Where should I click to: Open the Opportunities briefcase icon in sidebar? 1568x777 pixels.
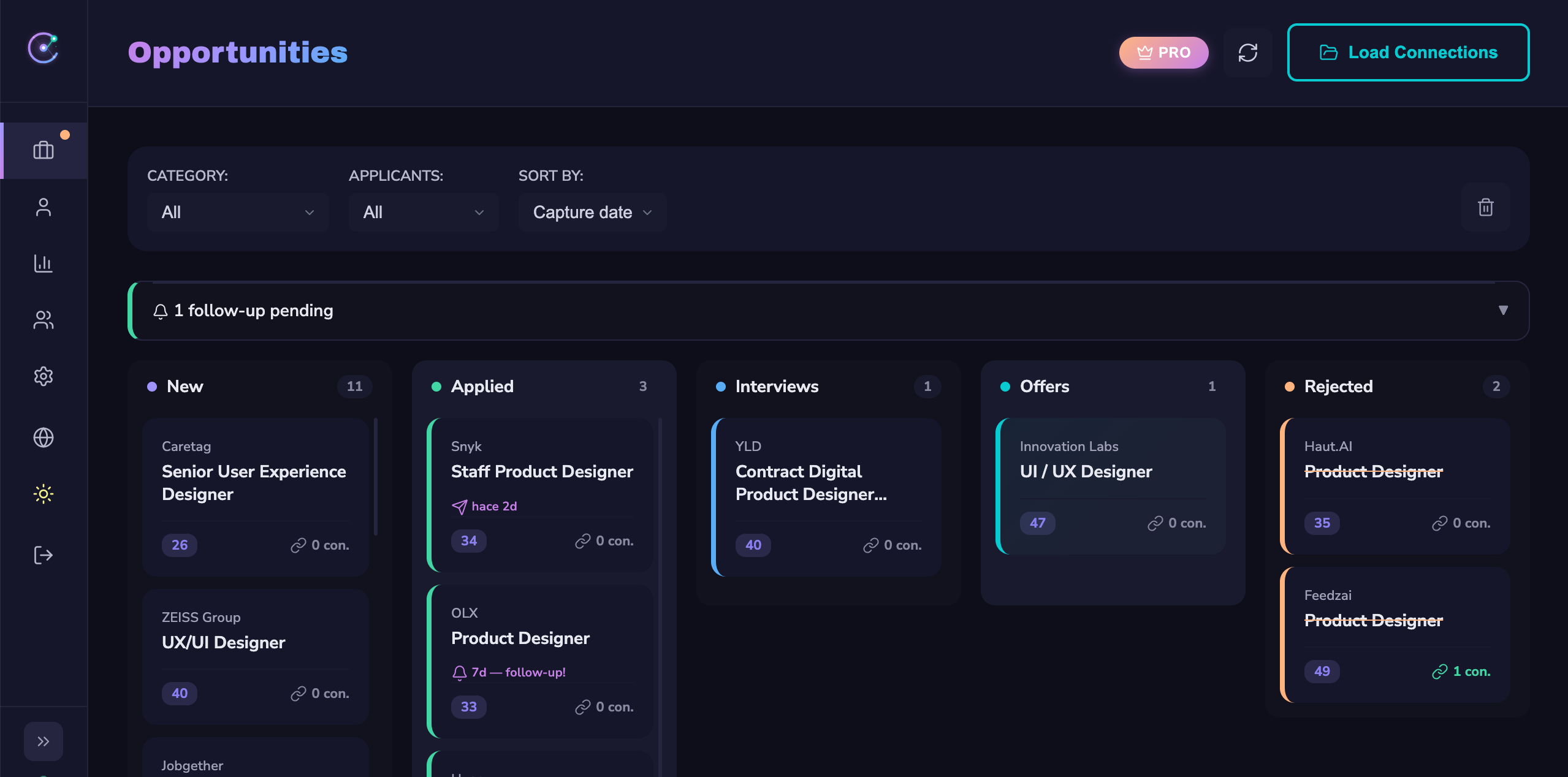click(x=44, y=150)
